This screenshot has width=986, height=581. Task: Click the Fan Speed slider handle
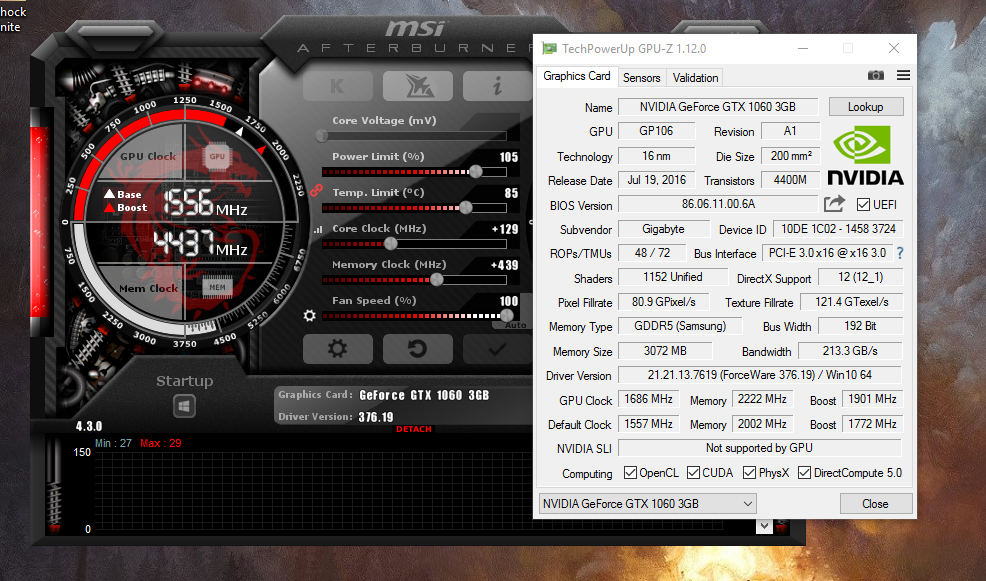506,315
